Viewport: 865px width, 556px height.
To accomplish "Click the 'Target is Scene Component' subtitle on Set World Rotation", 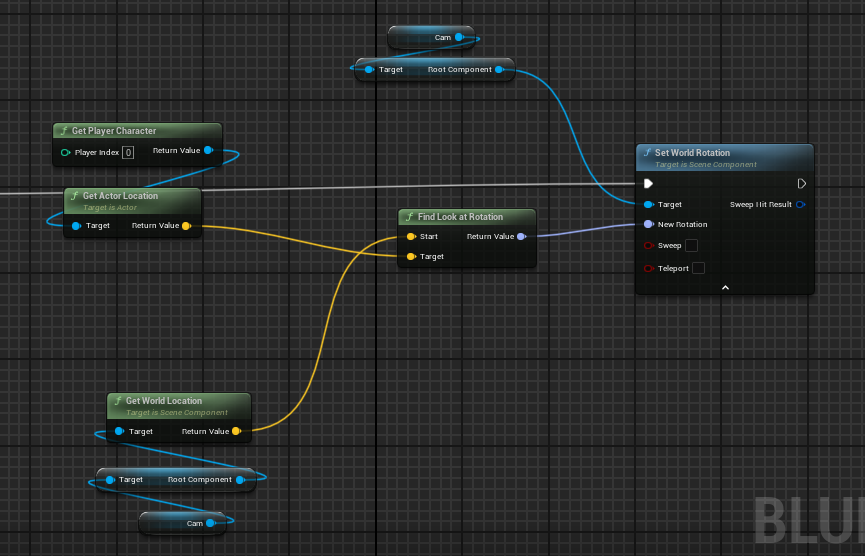I will click(706, 164).
